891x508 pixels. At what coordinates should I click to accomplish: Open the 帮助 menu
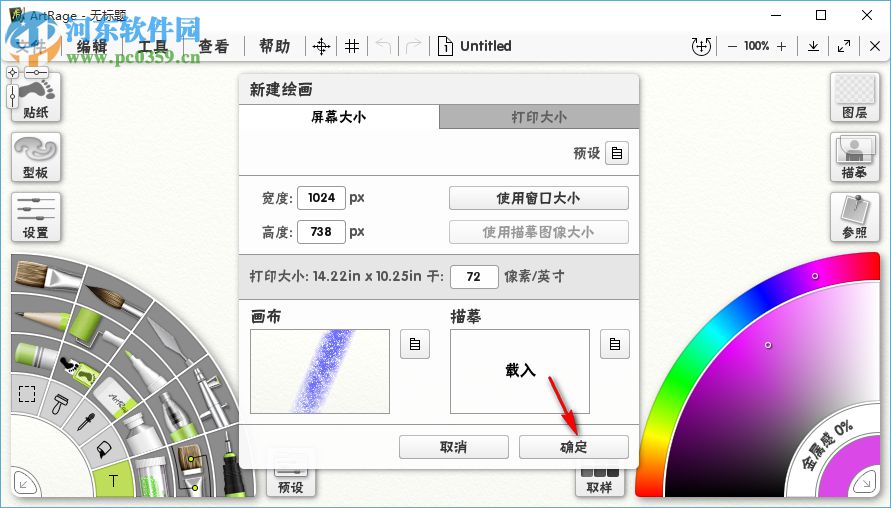[x=274, y=47]
